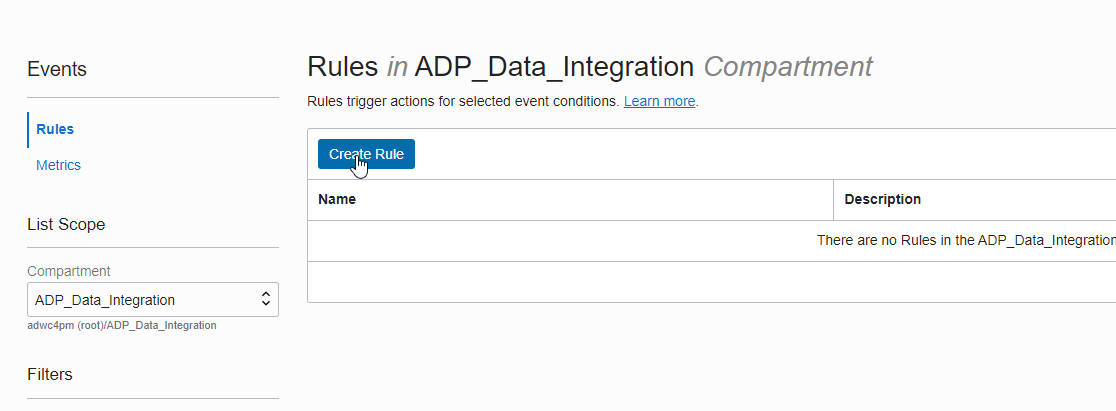Select Rules in the Events sidebar

coord(55,129)
